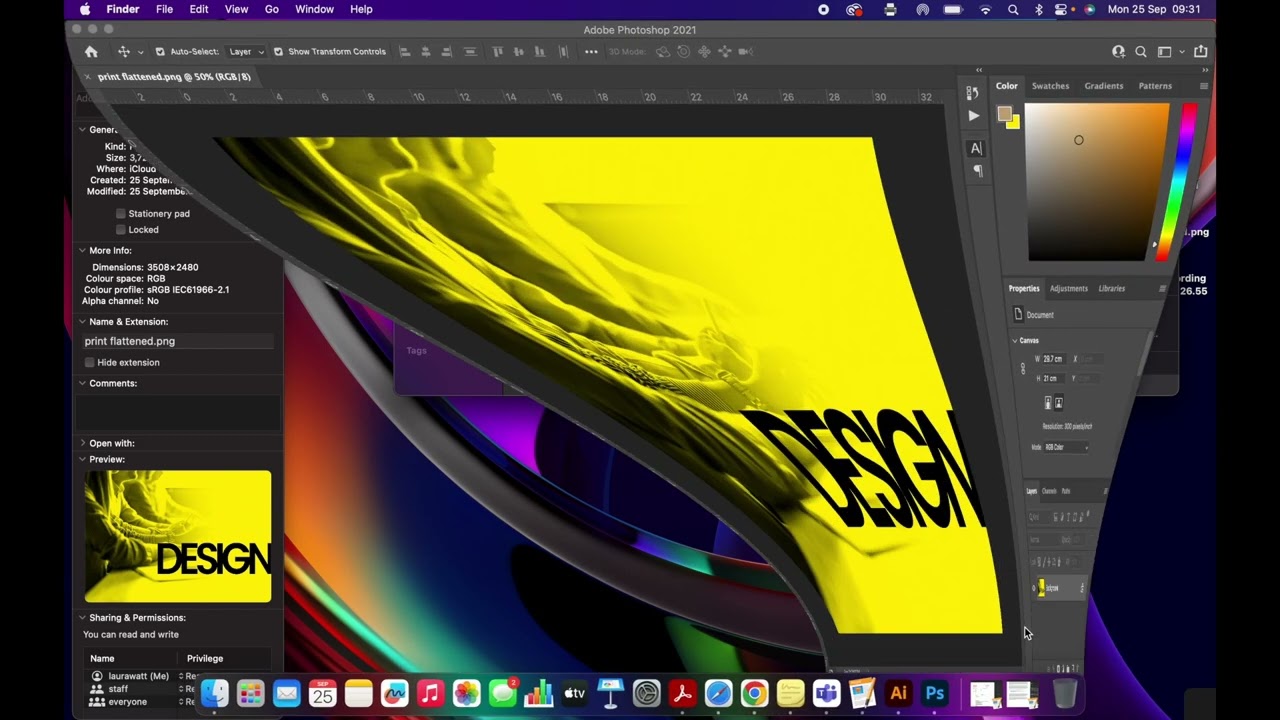Open Color panel flyout menu icon
1280x720 pixels.
pyautogui.click(x=1204, y=86)
